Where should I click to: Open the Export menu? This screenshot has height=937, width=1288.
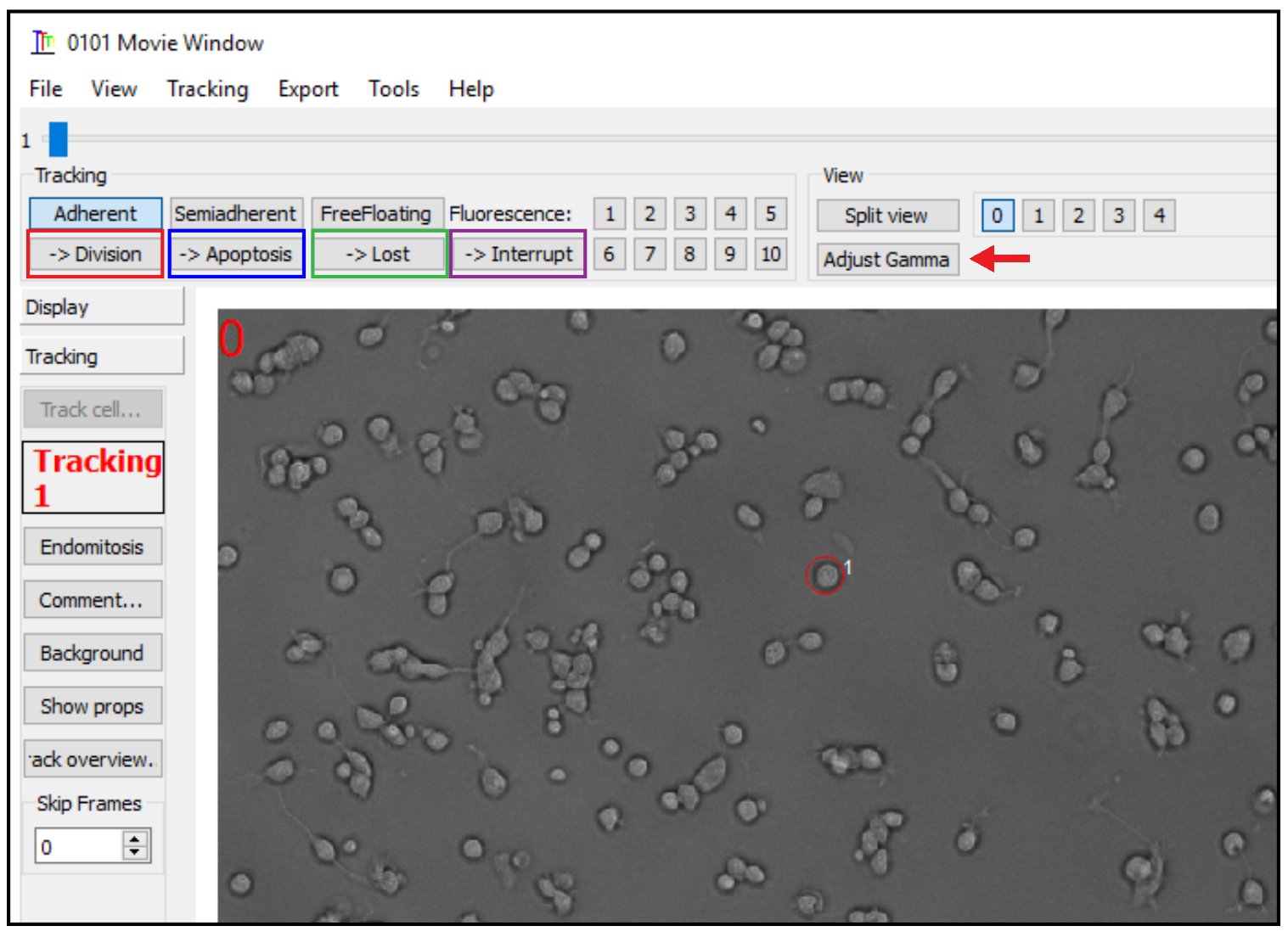pos(307,89)
